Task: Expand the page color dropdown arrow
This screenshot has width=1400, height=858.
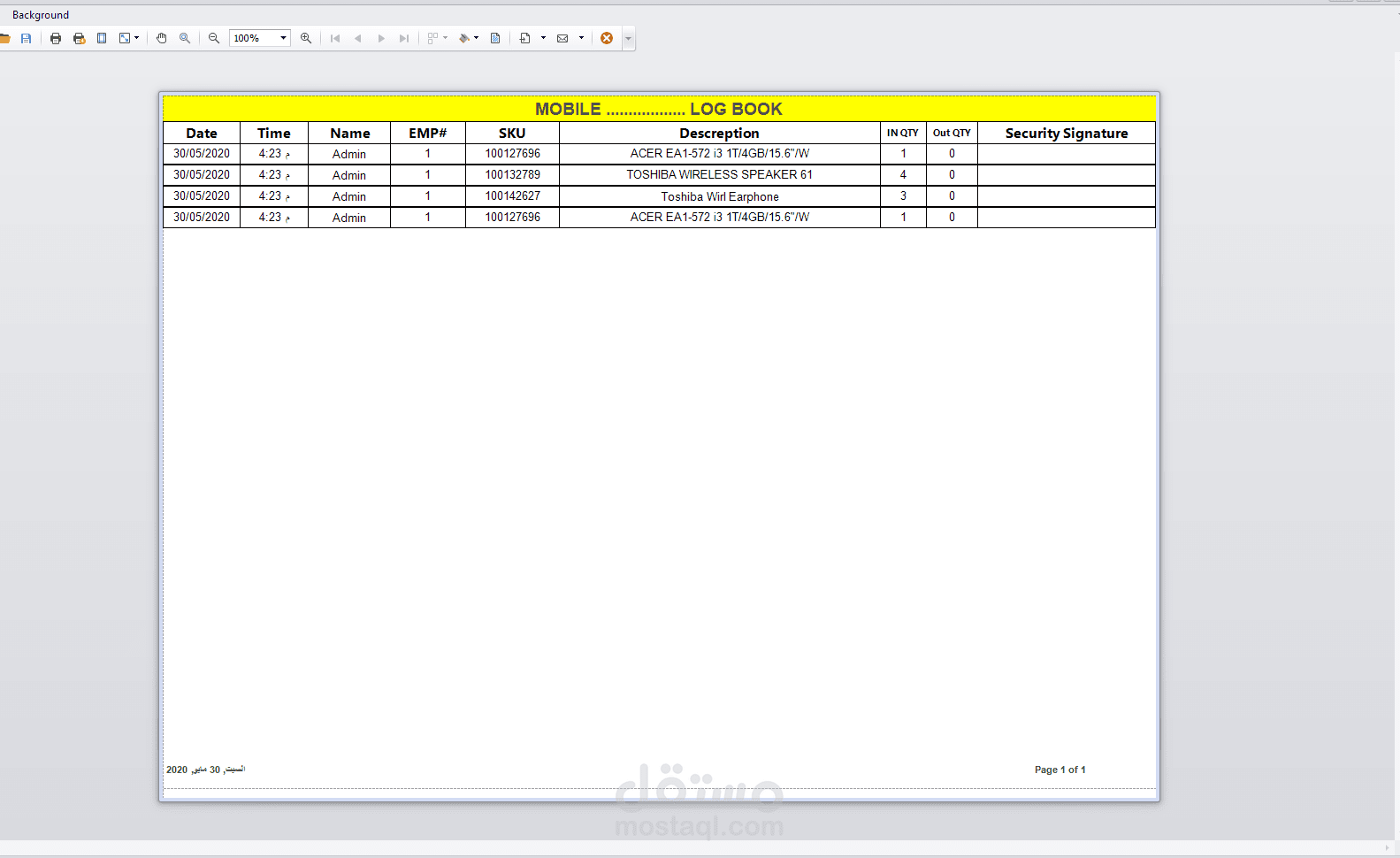Action: pos(476,38)
